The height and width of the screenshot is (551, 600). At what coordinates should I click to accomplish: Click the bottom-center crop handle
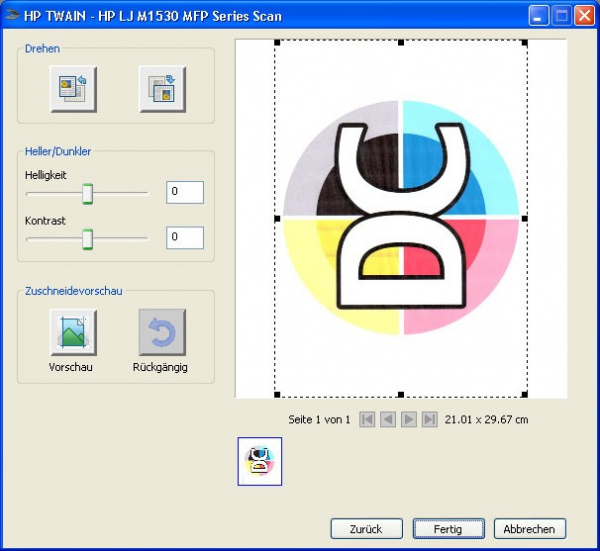click(401, 394)
